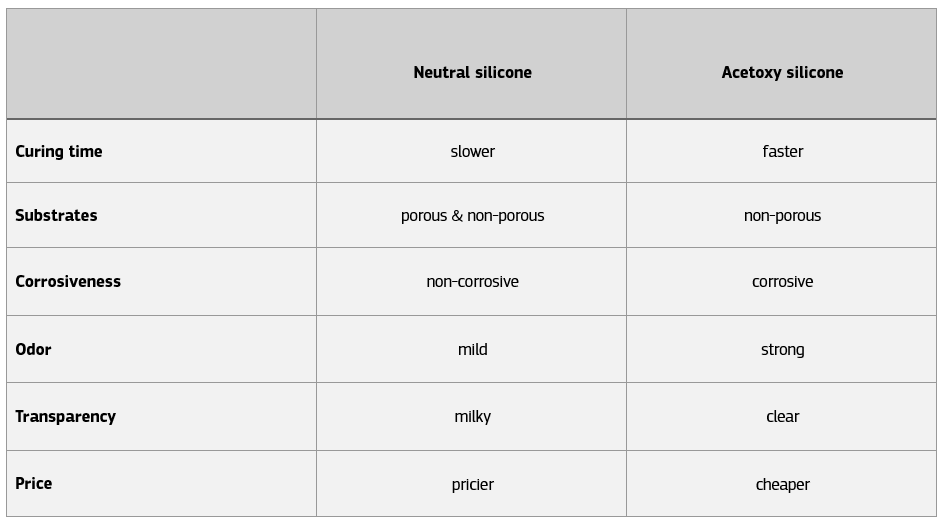
Task: Click the 'porous & non-porous' cell
Action: point(472,215)
